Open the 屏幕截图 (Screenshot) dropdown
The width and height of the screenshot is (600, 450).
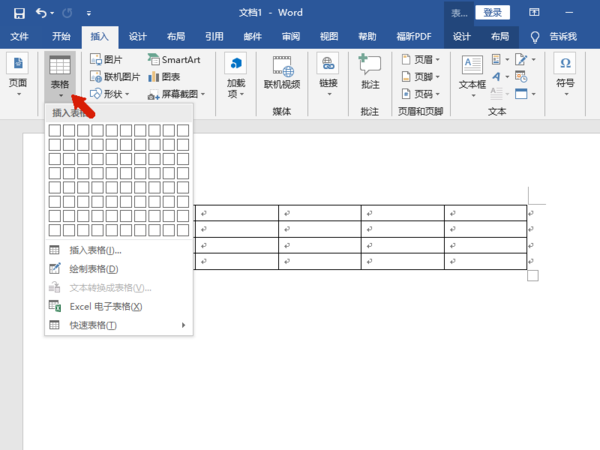click(x=177, y=94)
